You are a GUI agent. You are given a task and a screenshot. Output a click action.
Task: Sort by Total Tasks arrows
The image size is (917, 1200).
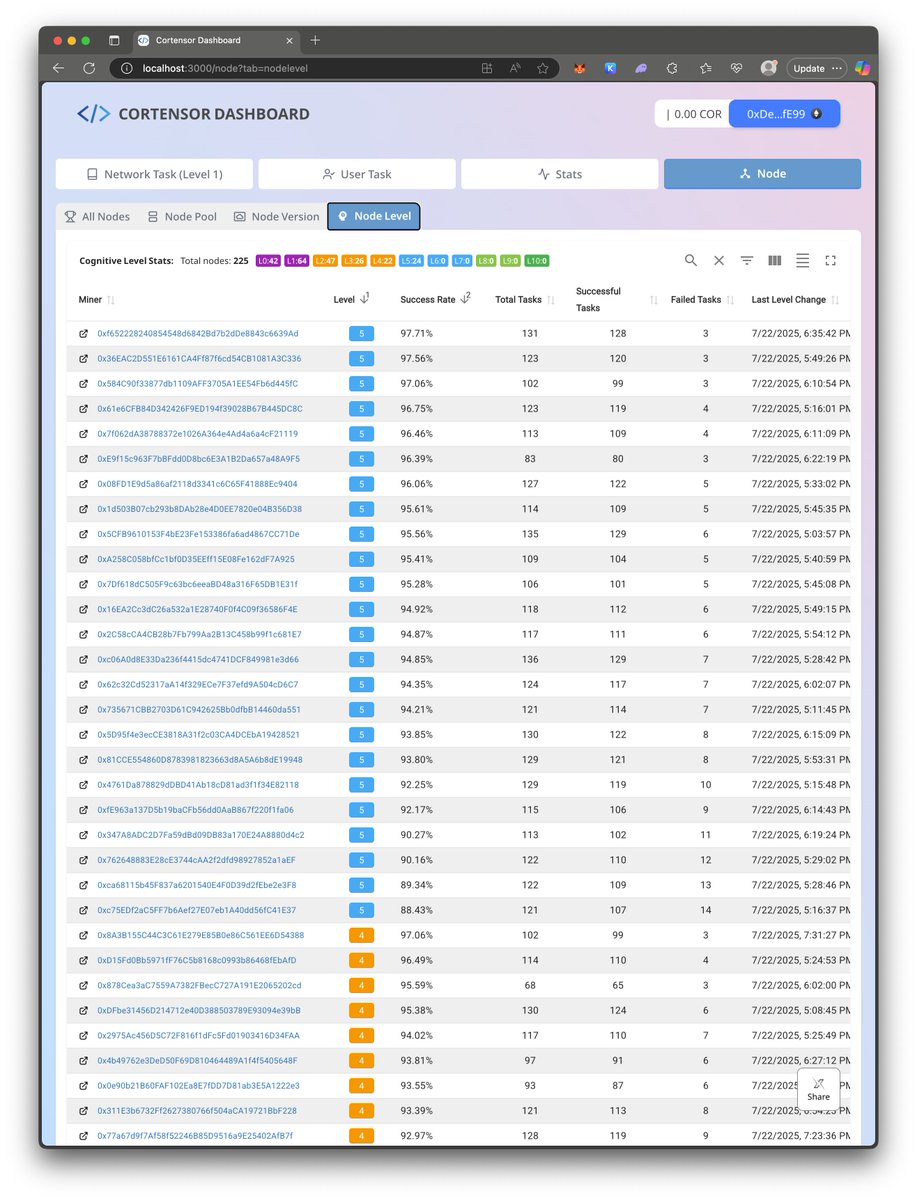point(551,300)
